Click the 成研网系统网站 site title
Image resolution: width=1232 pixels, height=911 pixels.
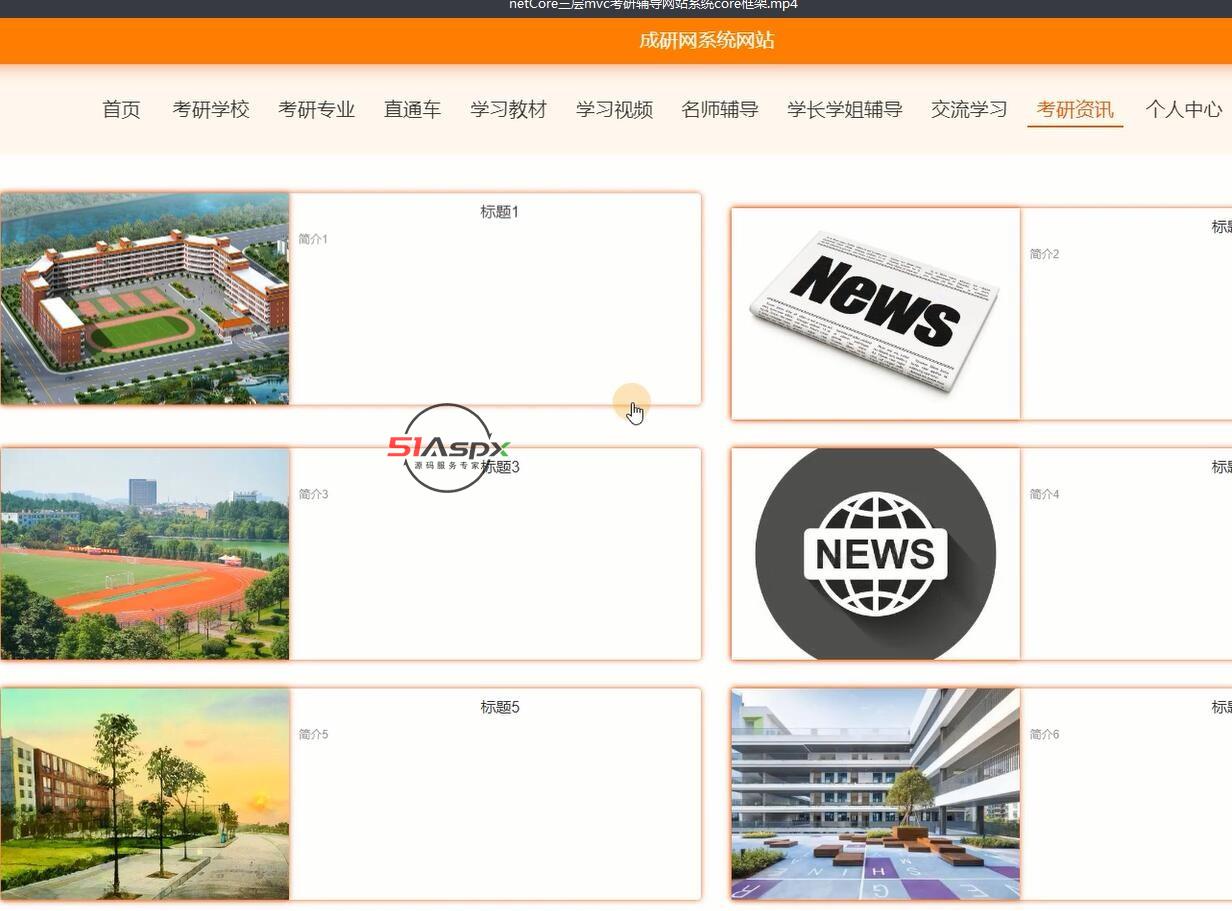(707, 41)
